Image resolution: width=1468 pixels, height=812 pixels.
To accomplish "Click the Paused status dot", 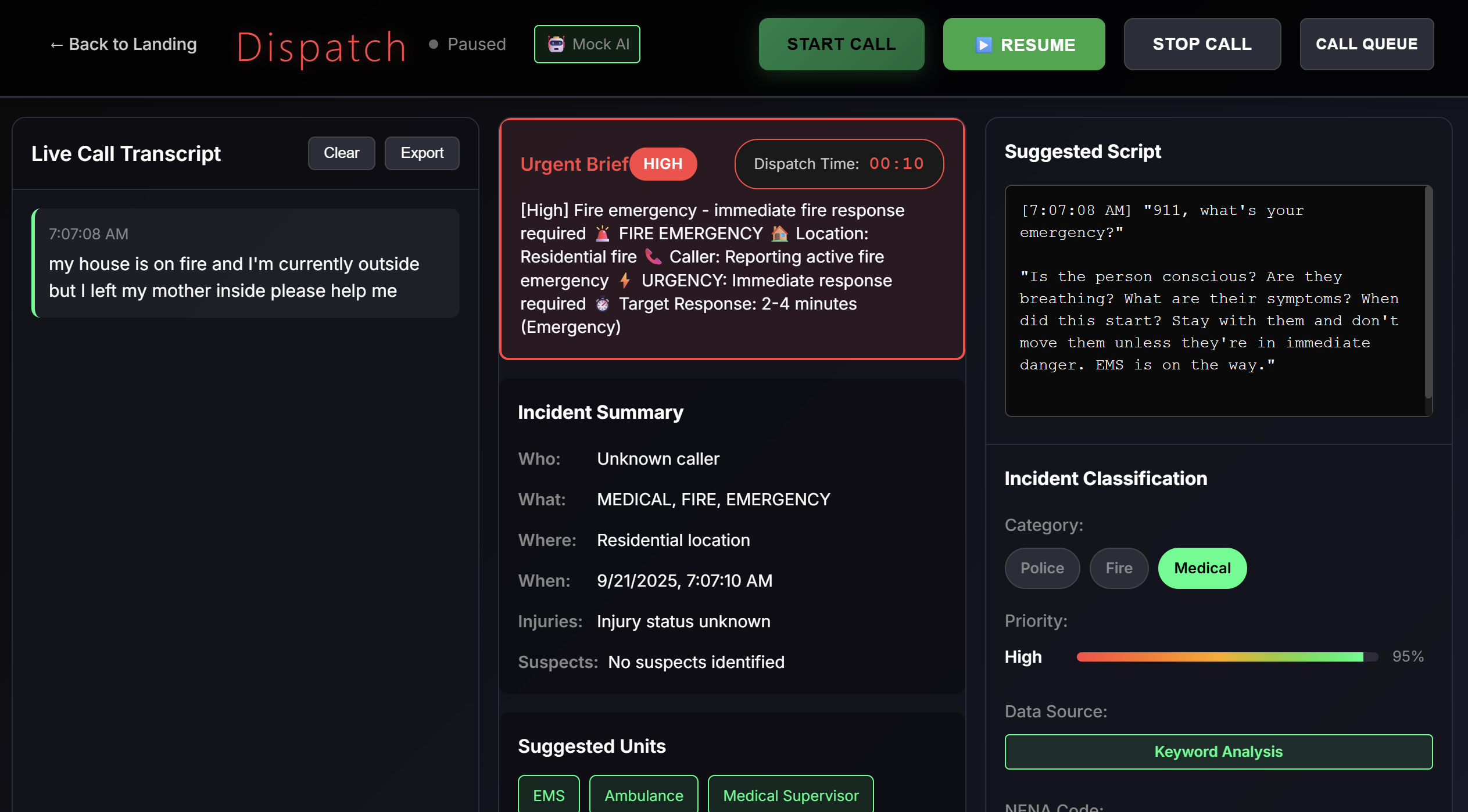I will (433, 44).
